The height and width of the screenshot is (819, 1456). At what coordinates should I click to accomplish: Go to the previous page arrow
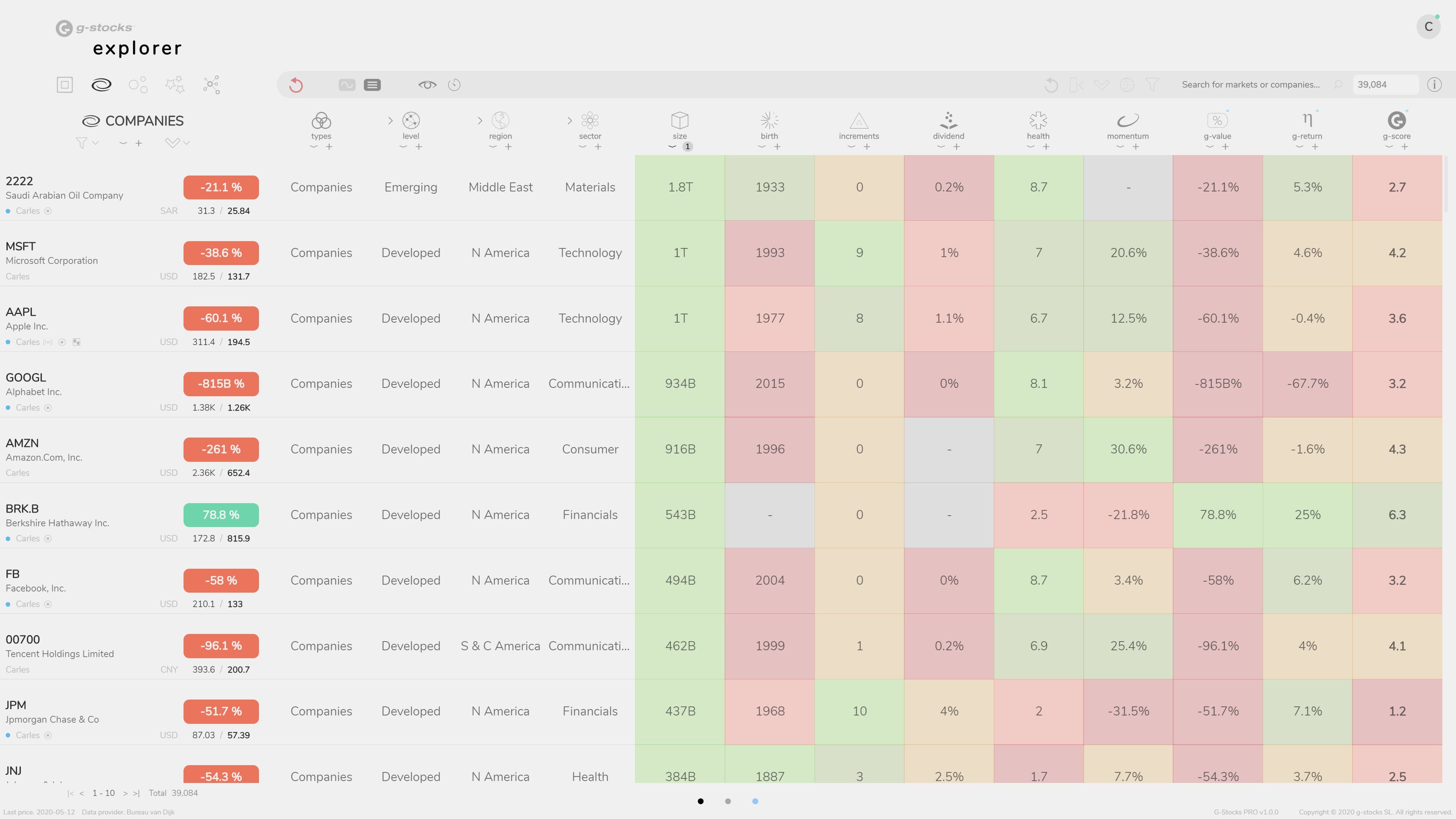click(x=82, y=793)
